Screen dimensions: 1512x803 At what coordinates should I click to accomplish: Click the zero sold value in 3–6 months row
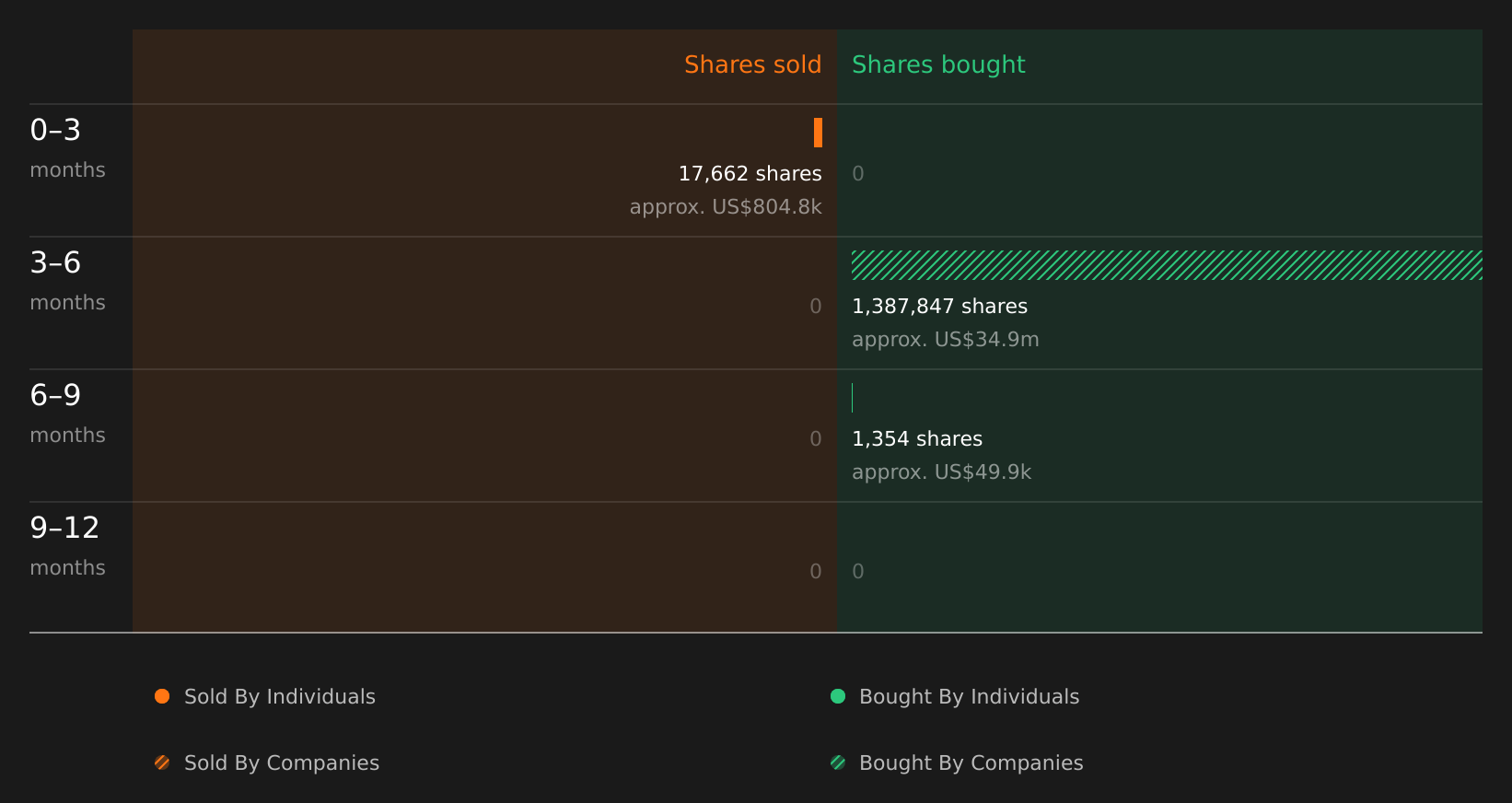pyautogui.click(x=816, y=307)
